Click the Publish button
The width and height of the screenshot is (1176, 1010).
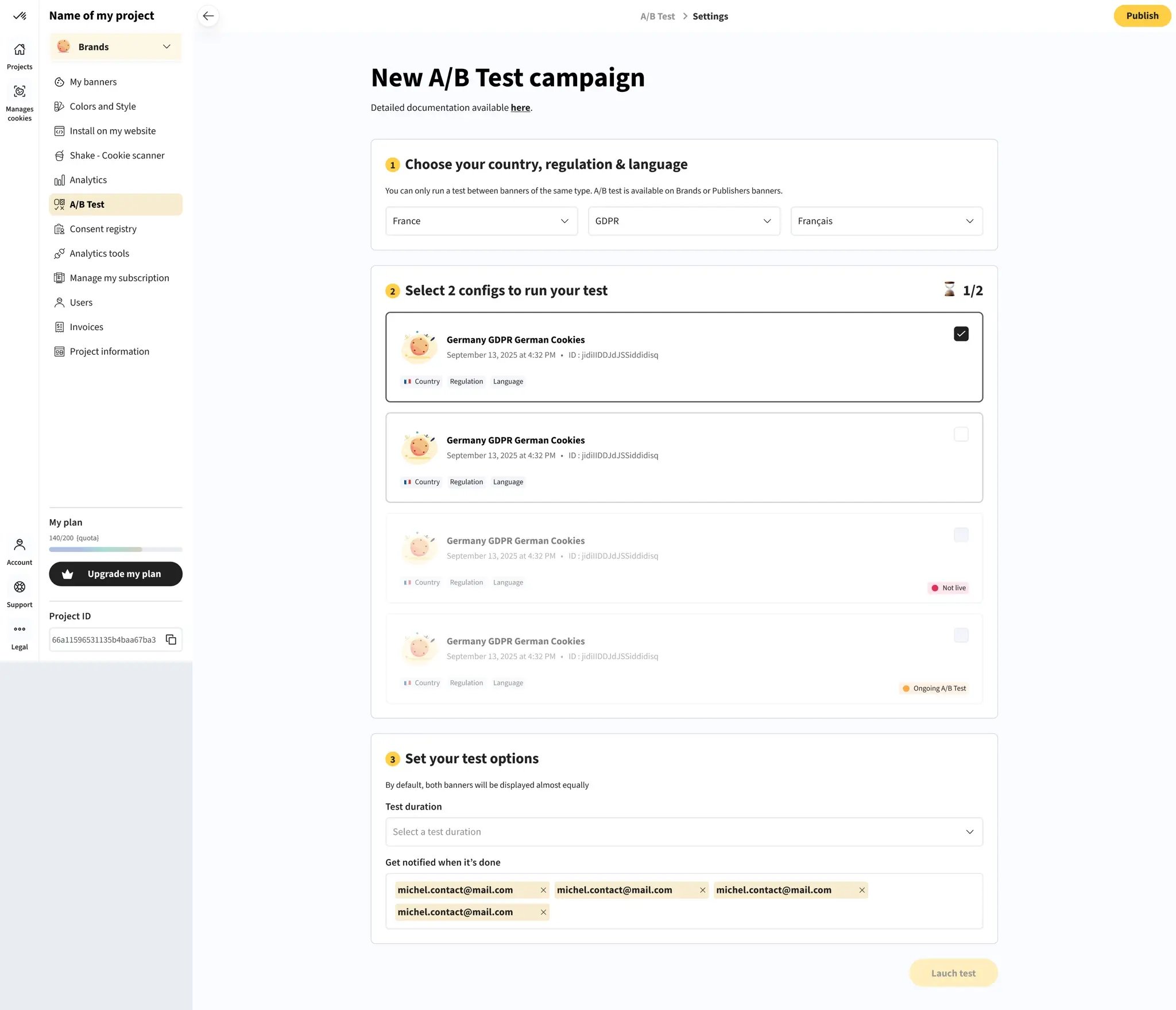1142,16
